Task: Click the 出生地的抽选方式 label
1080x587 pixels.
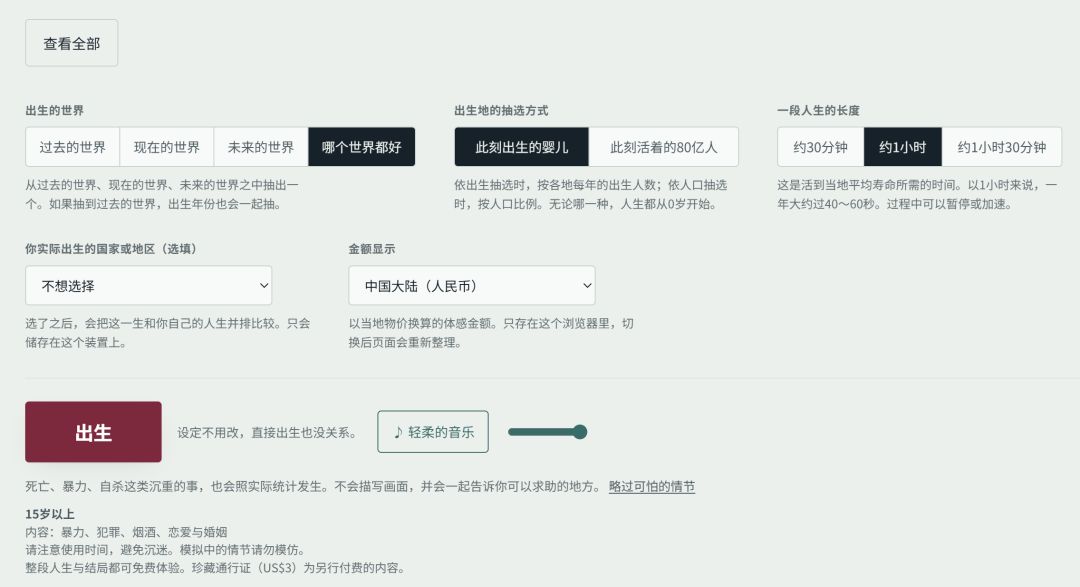Action: (x=501, y=110)
